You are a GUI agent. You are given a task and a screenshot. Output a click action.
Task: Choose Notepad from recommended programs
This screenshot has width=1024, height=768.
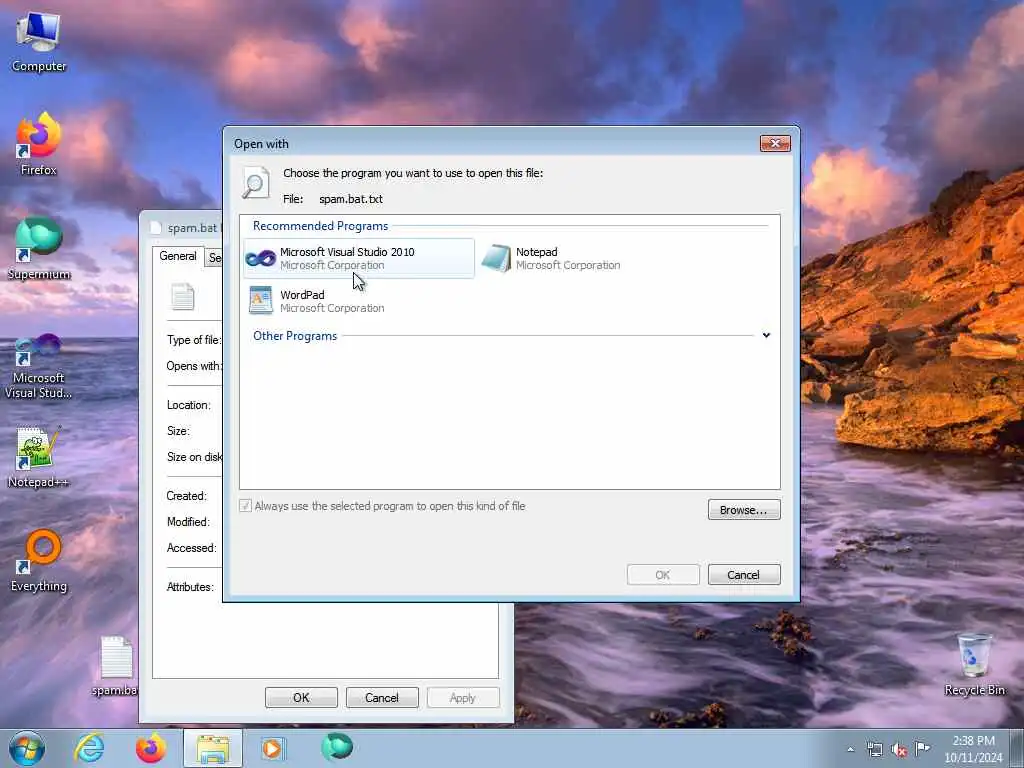coord(552,259)
